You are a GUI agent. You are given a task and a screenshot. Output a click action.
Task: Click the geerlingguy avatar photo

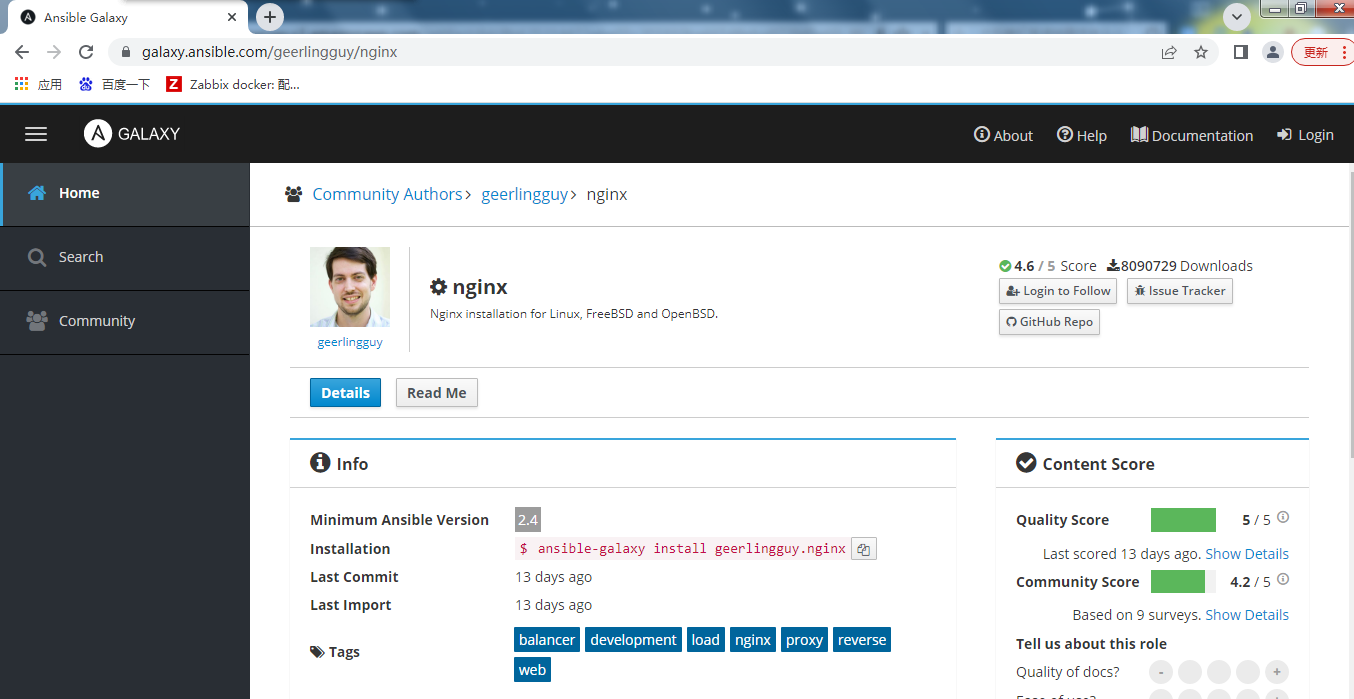(350, 287)
